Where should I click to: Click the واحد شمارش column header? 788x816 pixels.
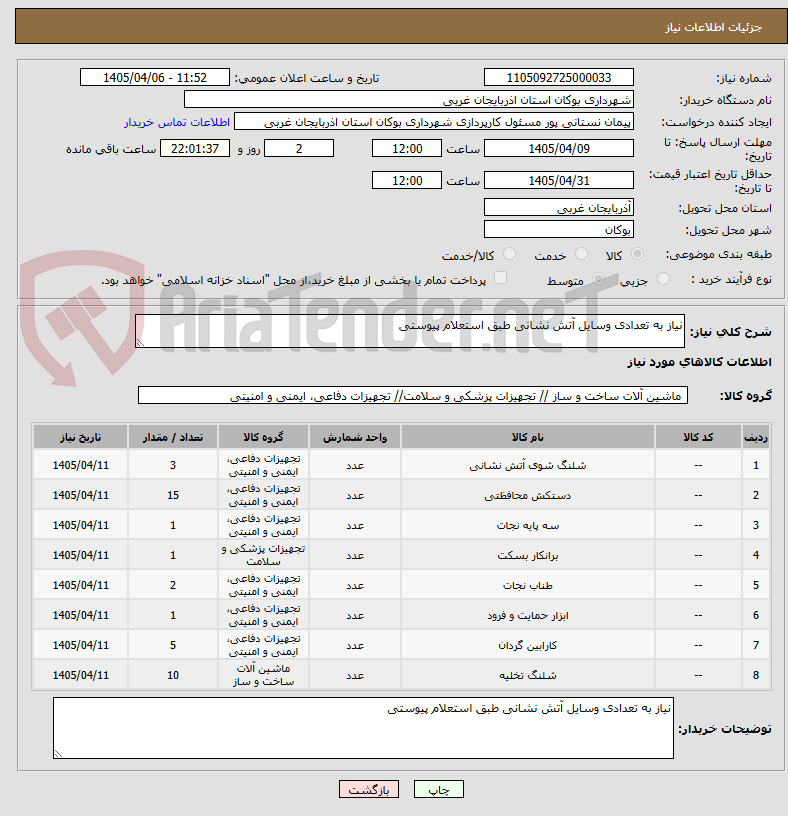point(355,437)
